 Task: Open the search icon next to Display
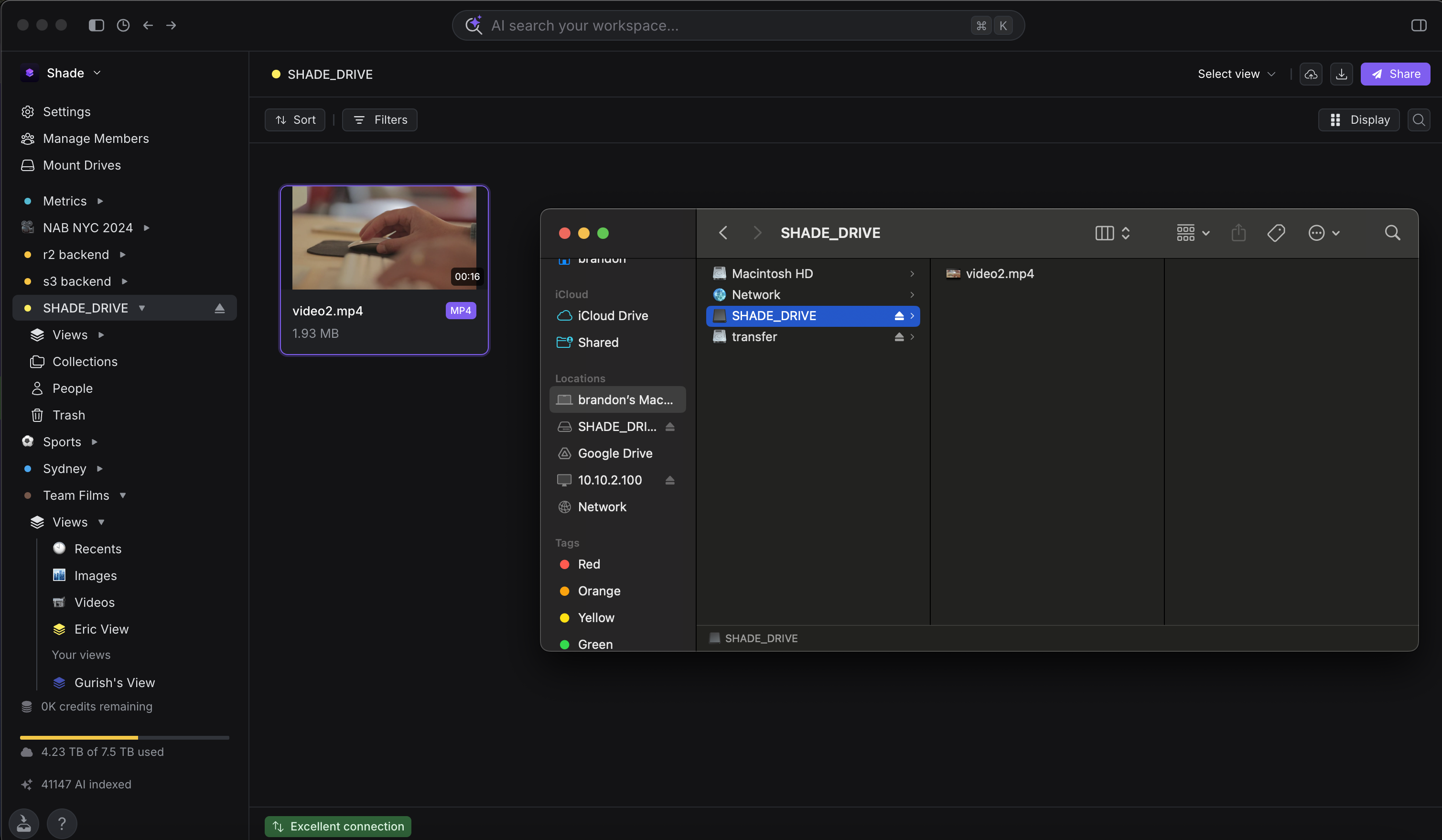click(x=1419, y=119)
